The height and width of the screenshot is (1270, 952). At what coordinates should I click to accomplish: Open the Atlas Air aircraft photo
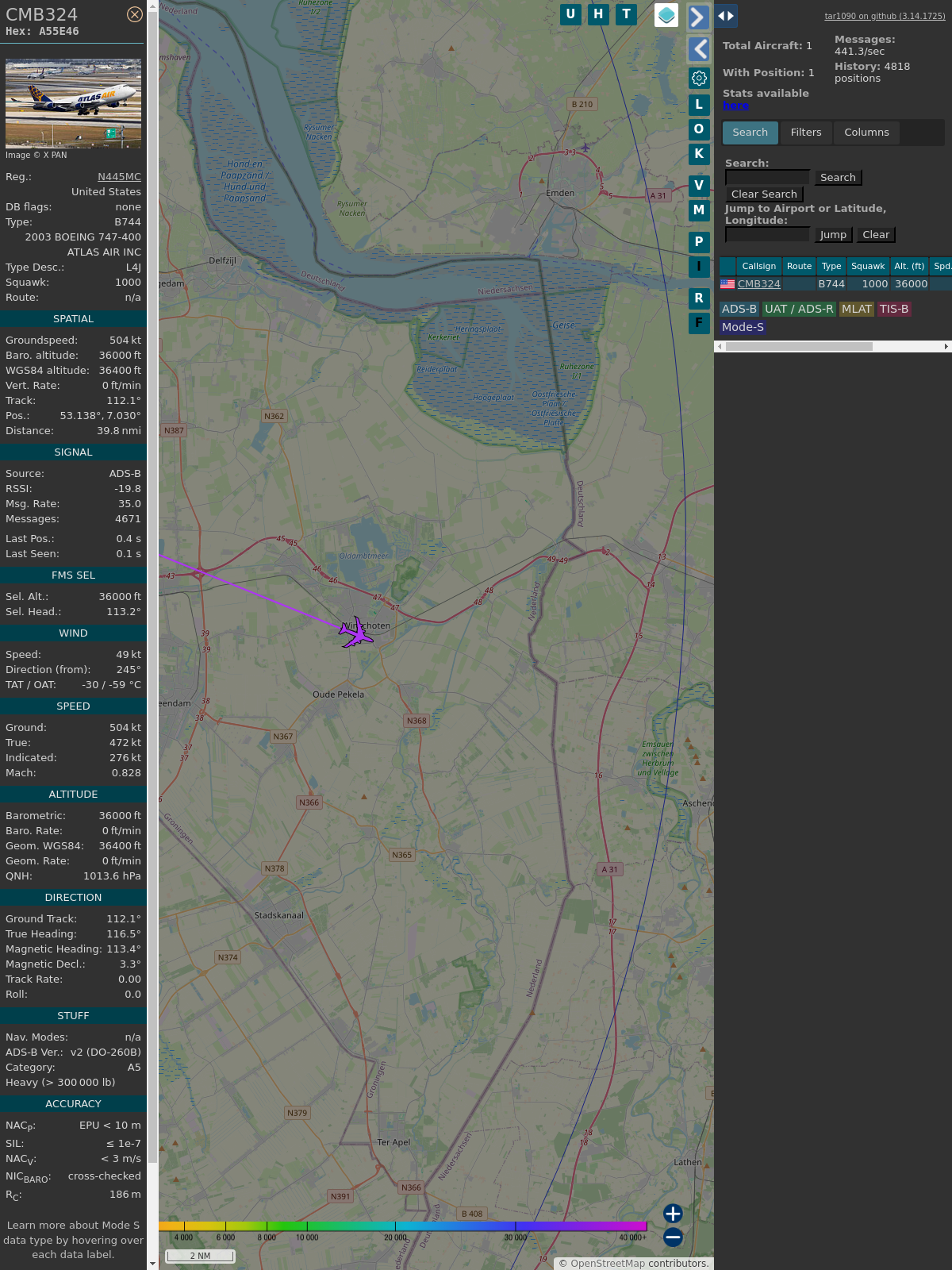(73, 103)
